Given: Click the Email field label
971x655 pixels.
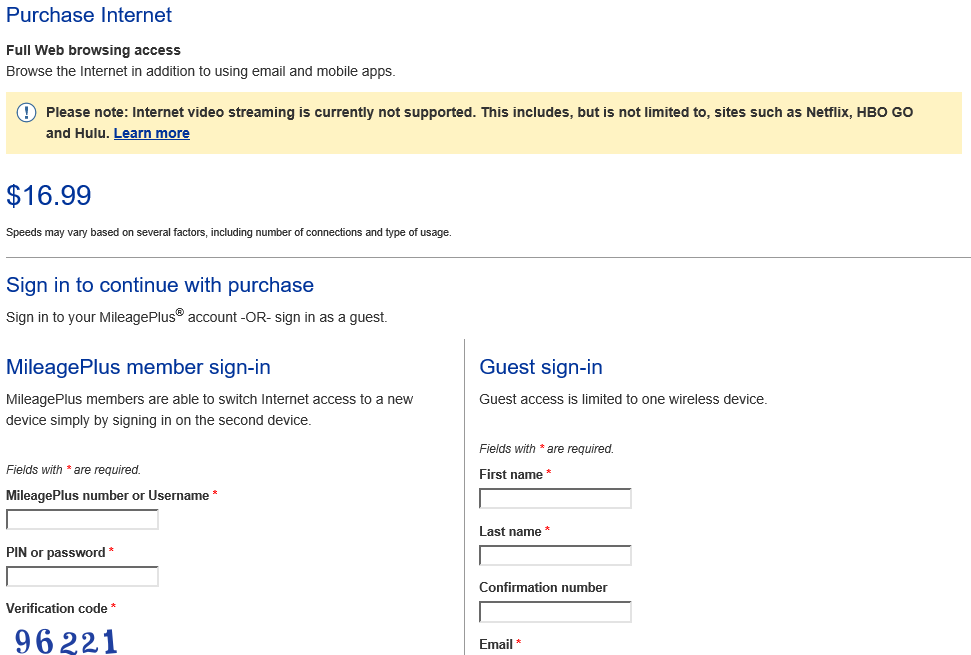Looking at the screenshot, I should pyautogui.click(x=496, y=645).
